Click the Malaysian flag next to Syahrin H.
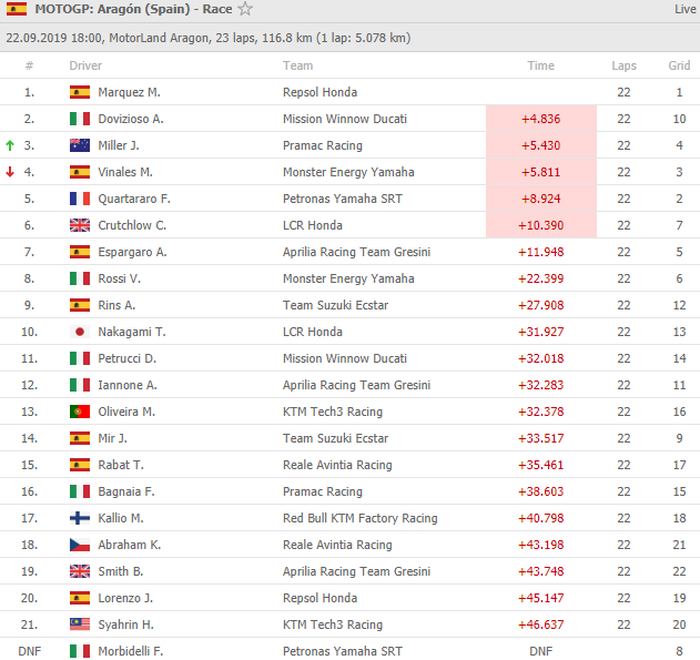Screen dimensions: 700x660 point(80,625)
